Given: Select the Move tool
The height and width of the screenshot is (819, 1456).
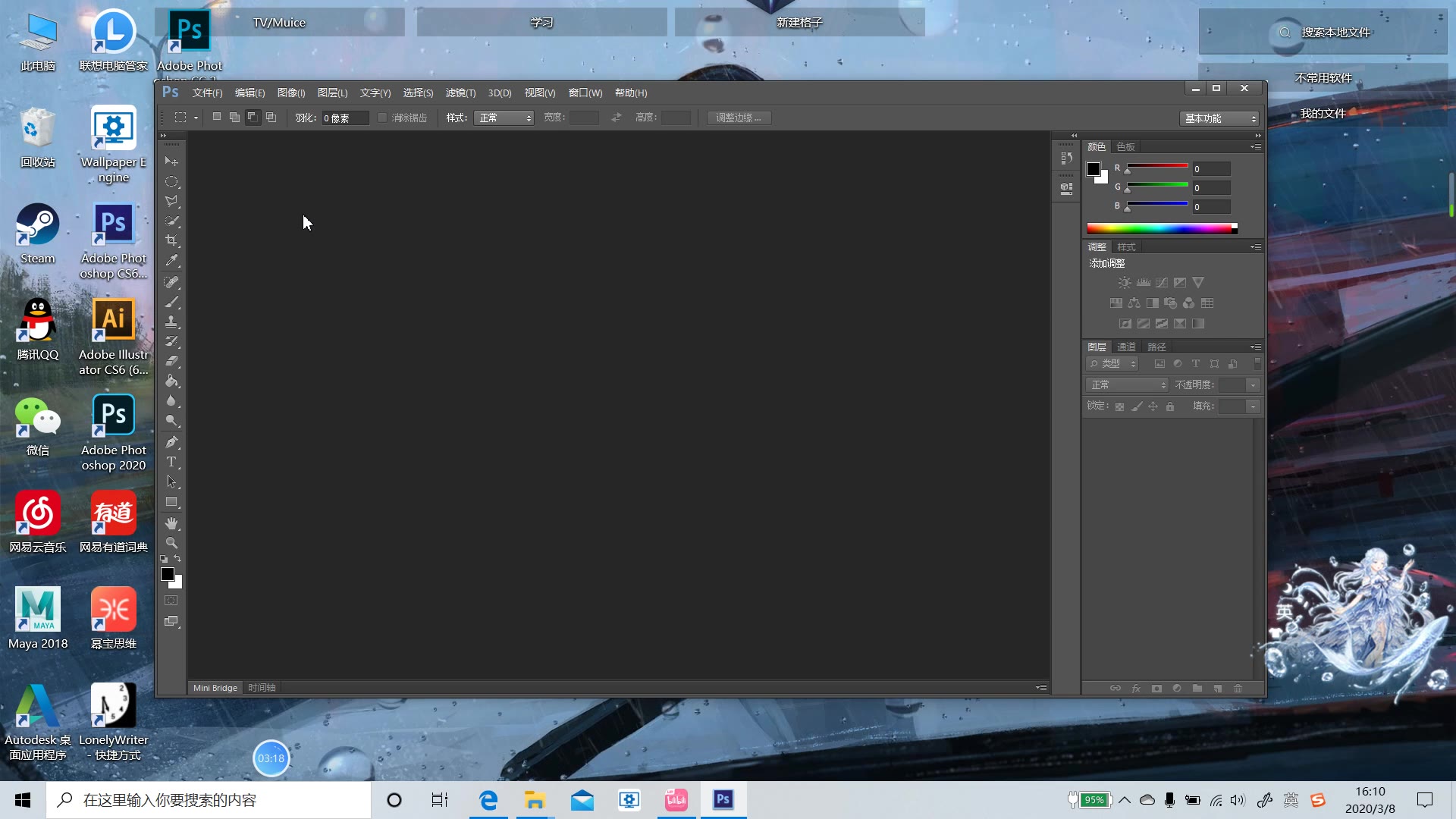Looking at the screenshot, I should (171, 162).
